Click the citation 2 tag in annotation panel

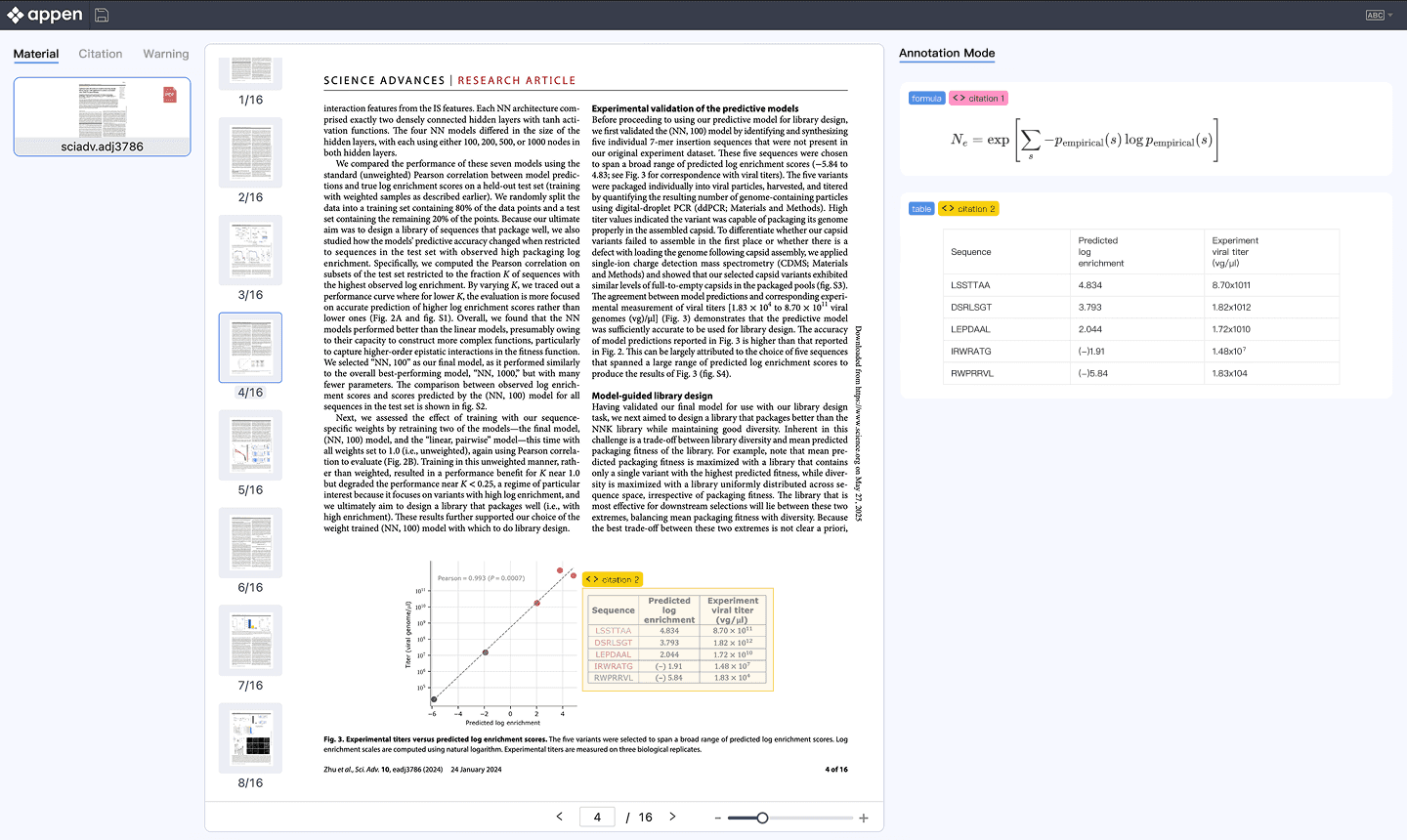click(968, 209)
